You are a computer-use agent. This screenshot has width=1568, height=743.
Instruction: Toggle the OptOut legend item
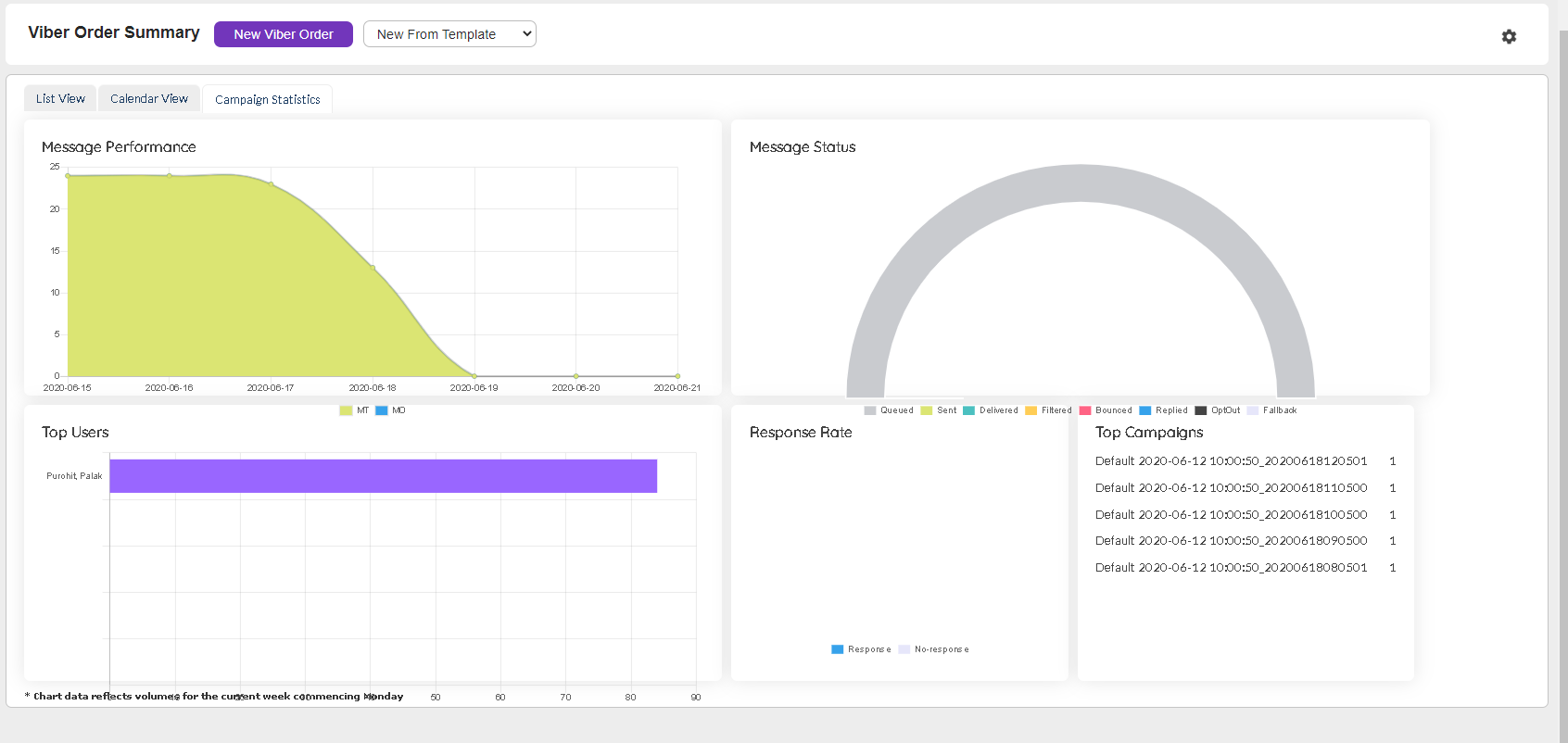(x=1201, y=410)
